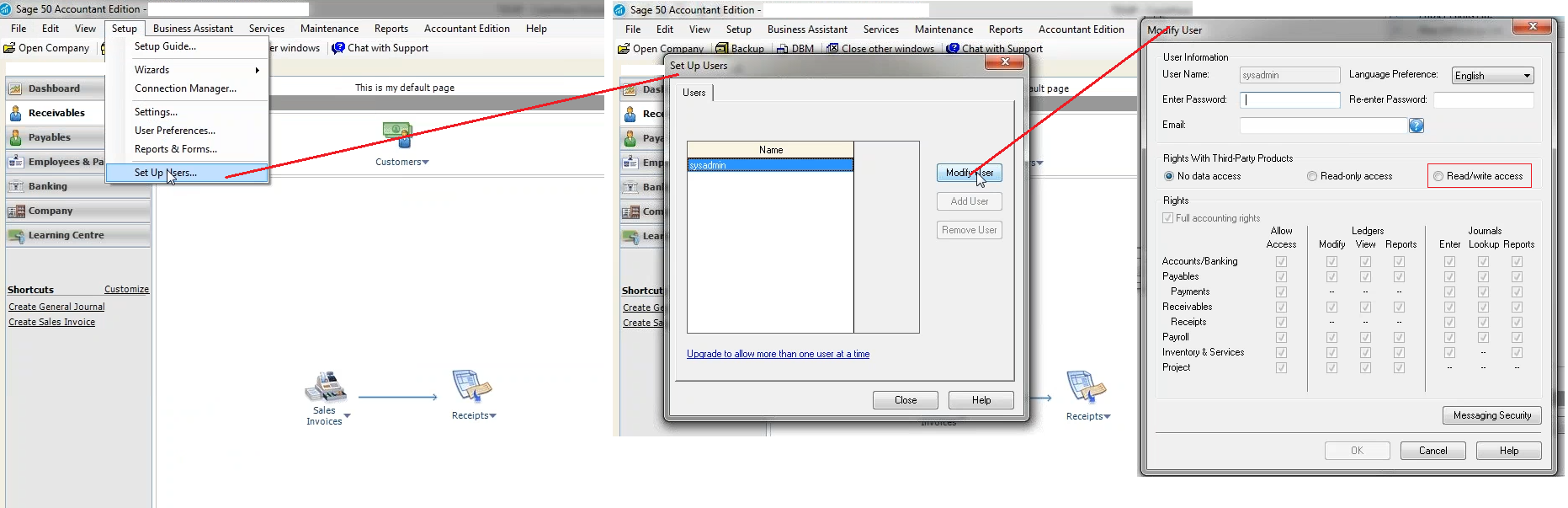Expand Receipts dropdown arrow behind the Set Up Users dialog

point(1108,417)
